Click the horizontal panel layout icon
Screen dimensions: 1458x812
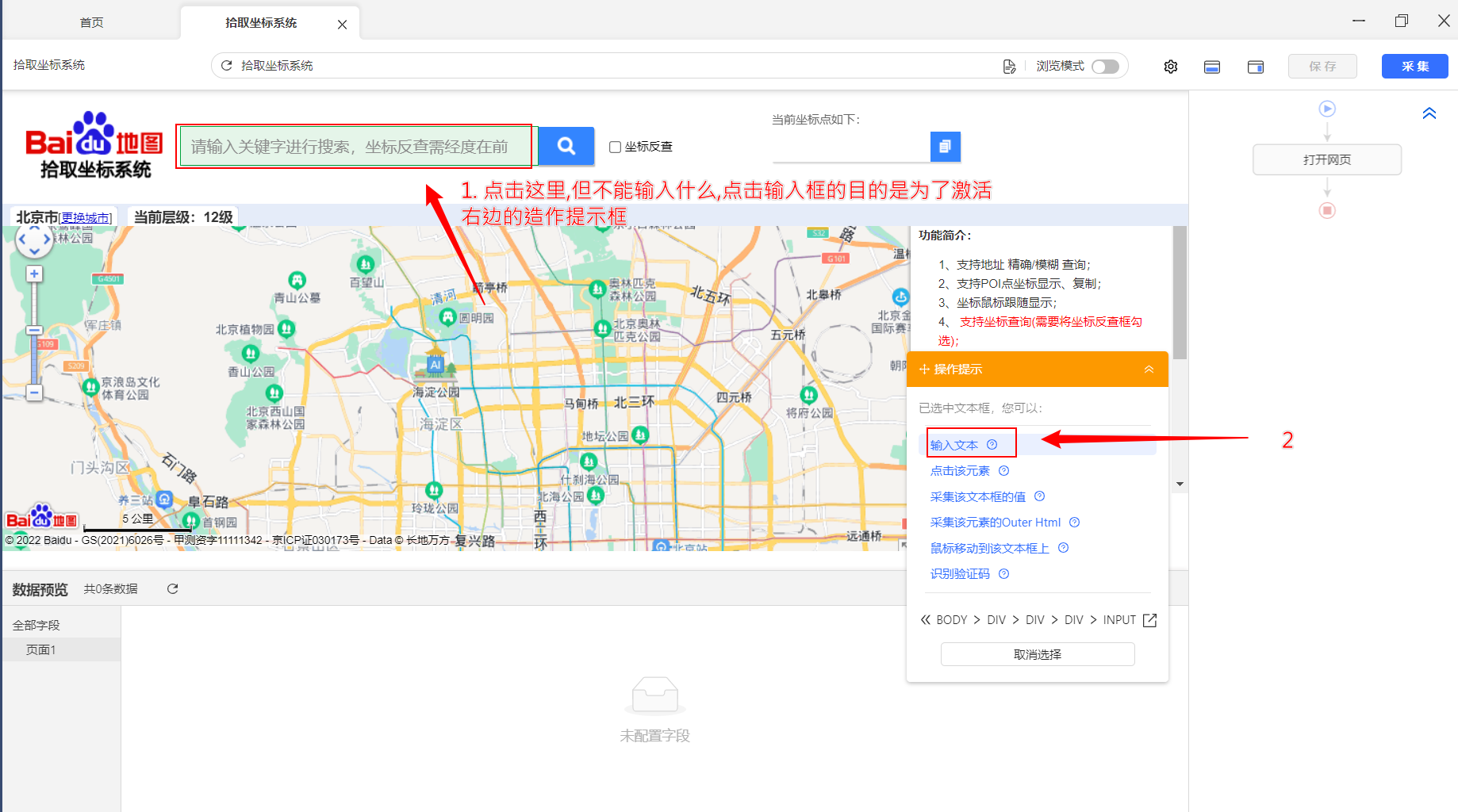[x=1212, y=67]
